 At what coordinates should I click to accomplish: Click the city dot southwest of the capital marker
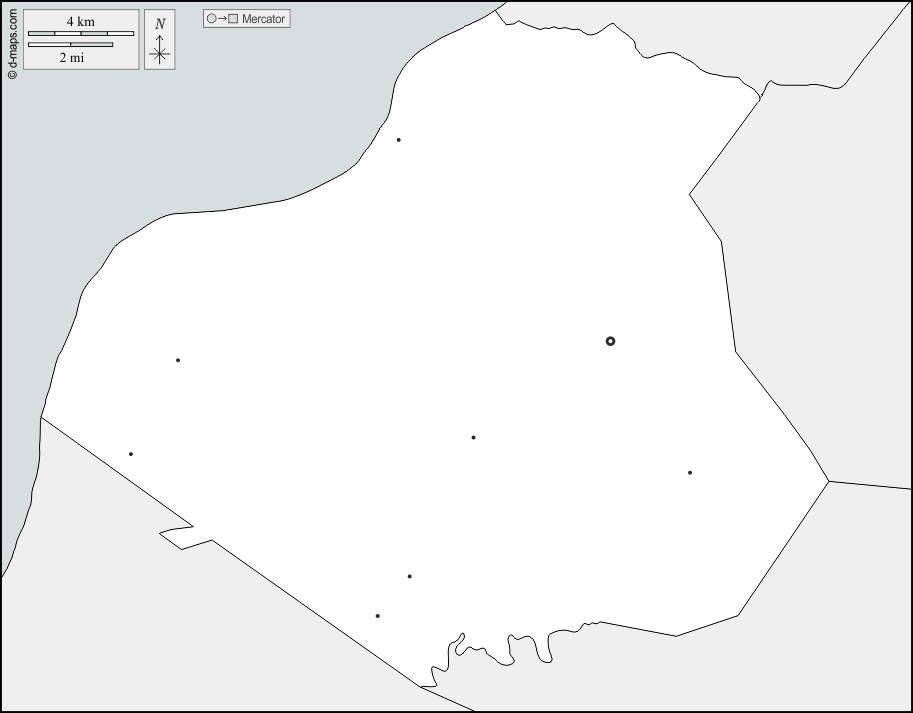click(473, 437)
